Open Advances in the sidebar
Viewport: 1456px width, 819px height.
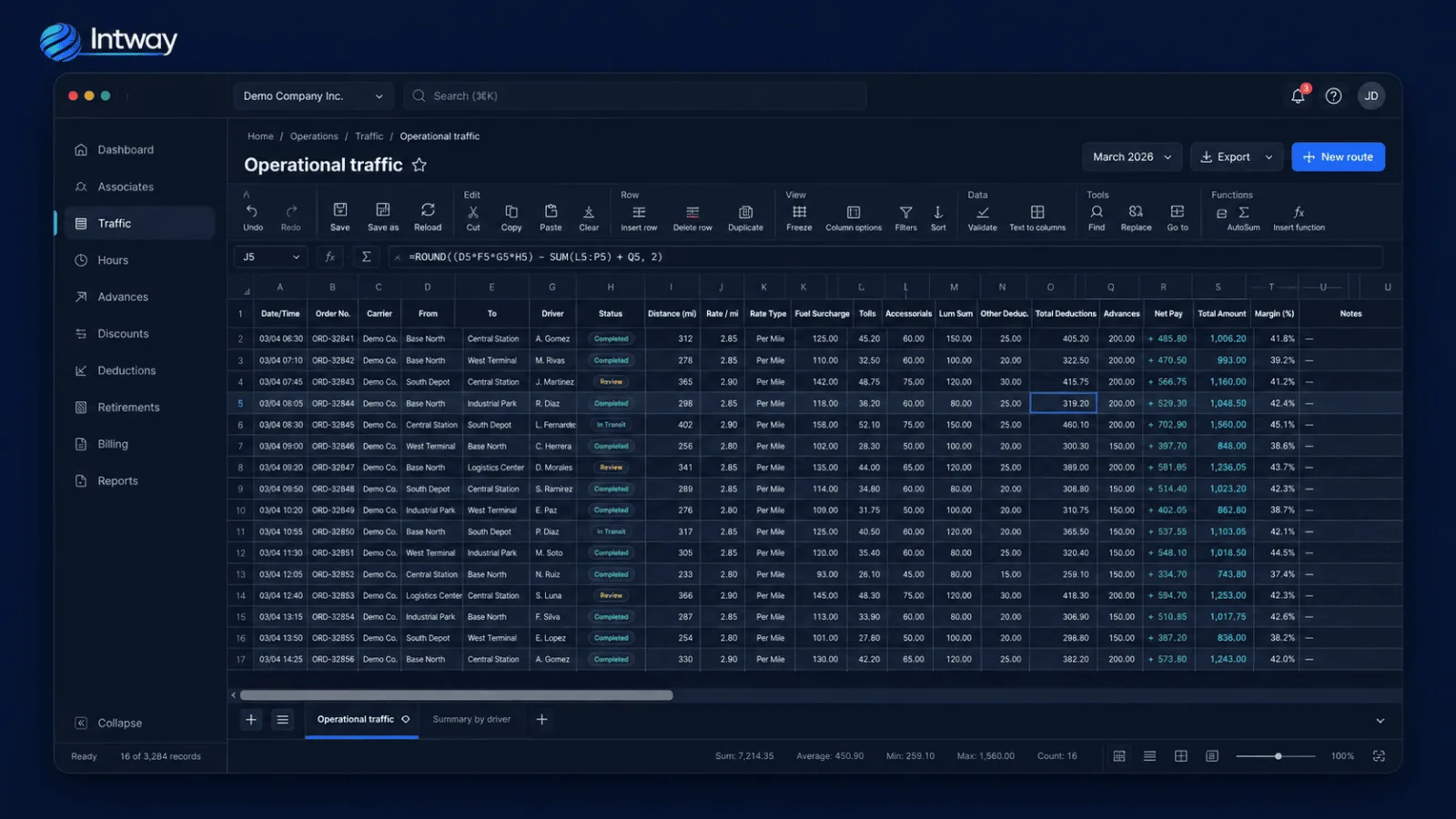pyautogui.click(x=138, y=297)
